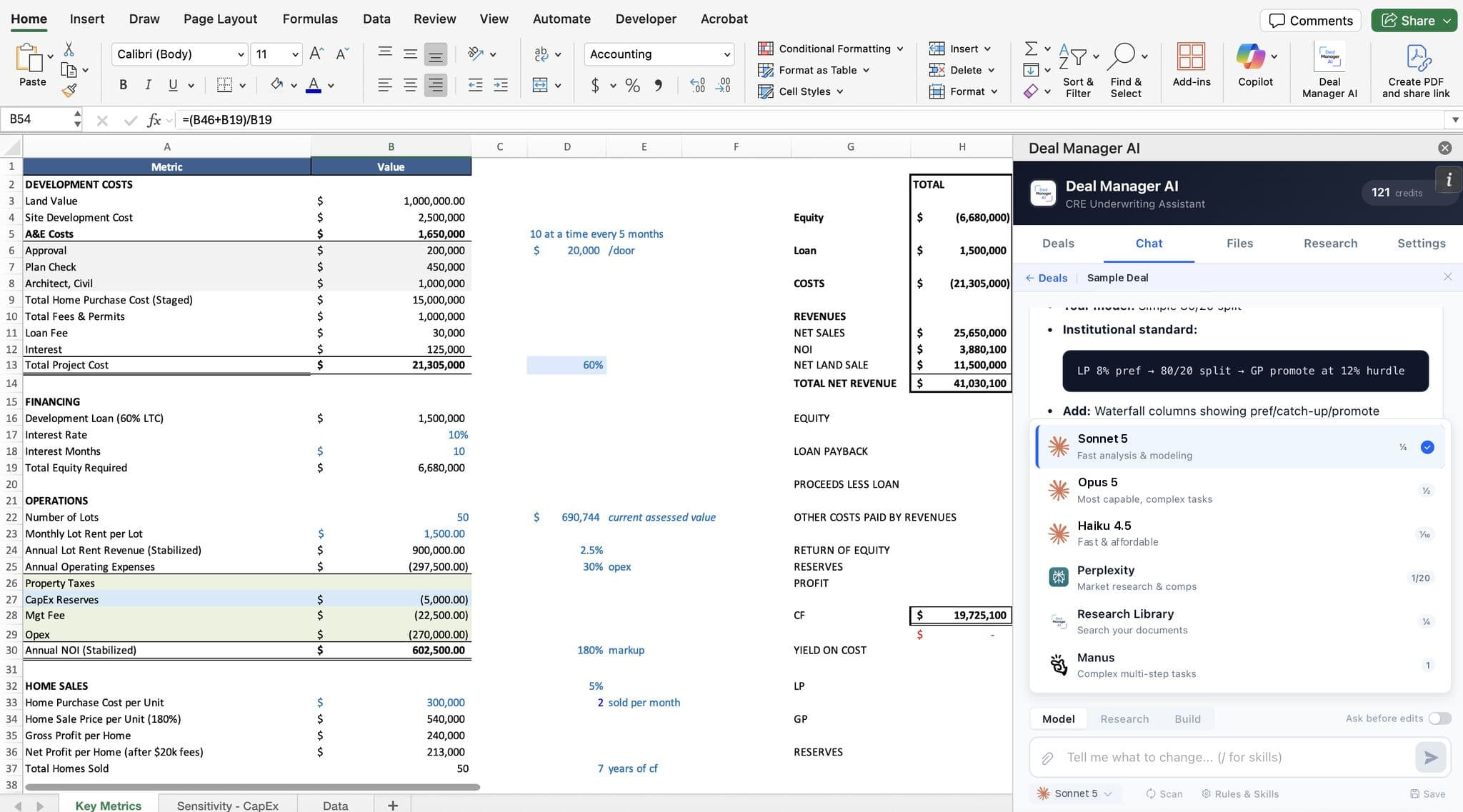Select the Perplexity model option
1463x812 pixels.
coord(1240,578)
